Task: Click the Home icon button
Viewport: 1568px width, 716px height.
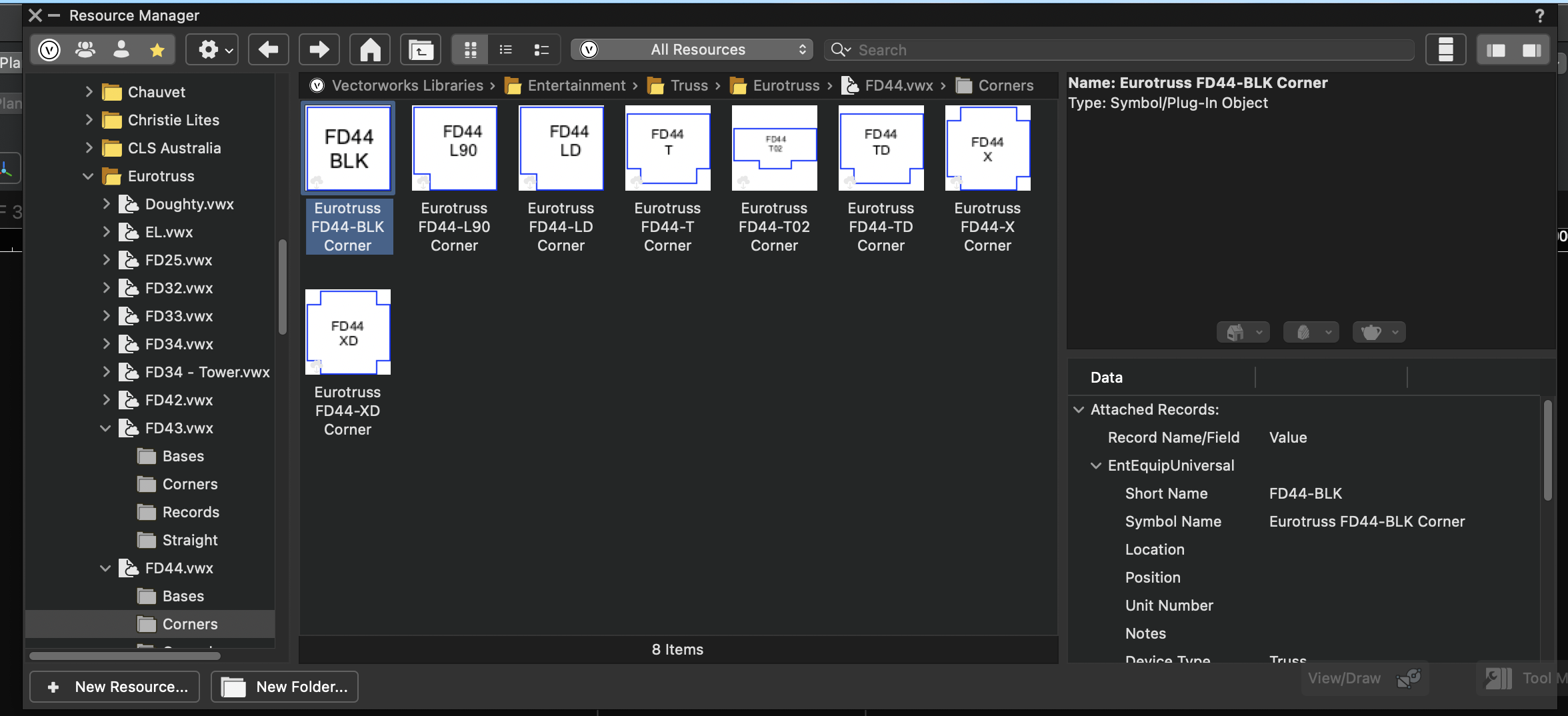Action: [x=370, y=50]
